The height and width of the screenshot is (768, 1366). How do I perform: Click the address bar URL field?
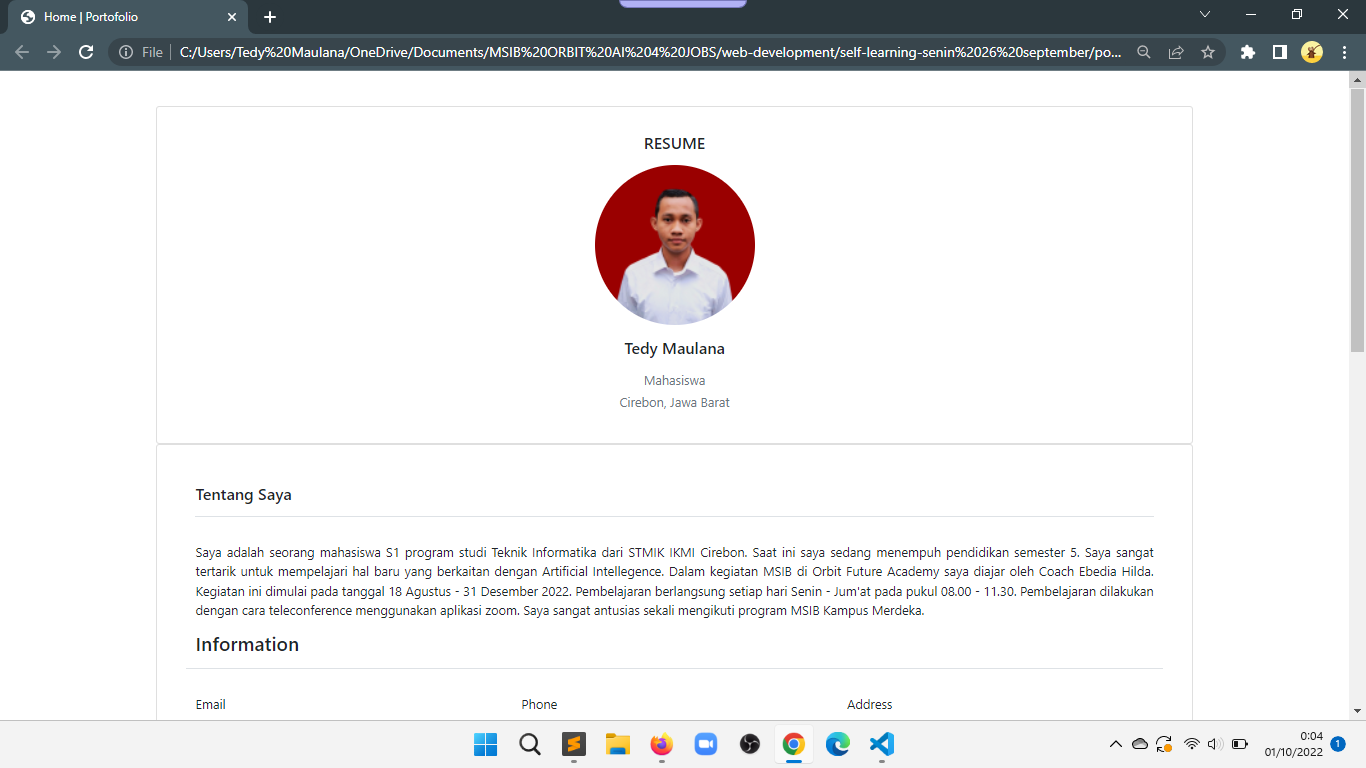pyautogui.click(x=650, y=51)
